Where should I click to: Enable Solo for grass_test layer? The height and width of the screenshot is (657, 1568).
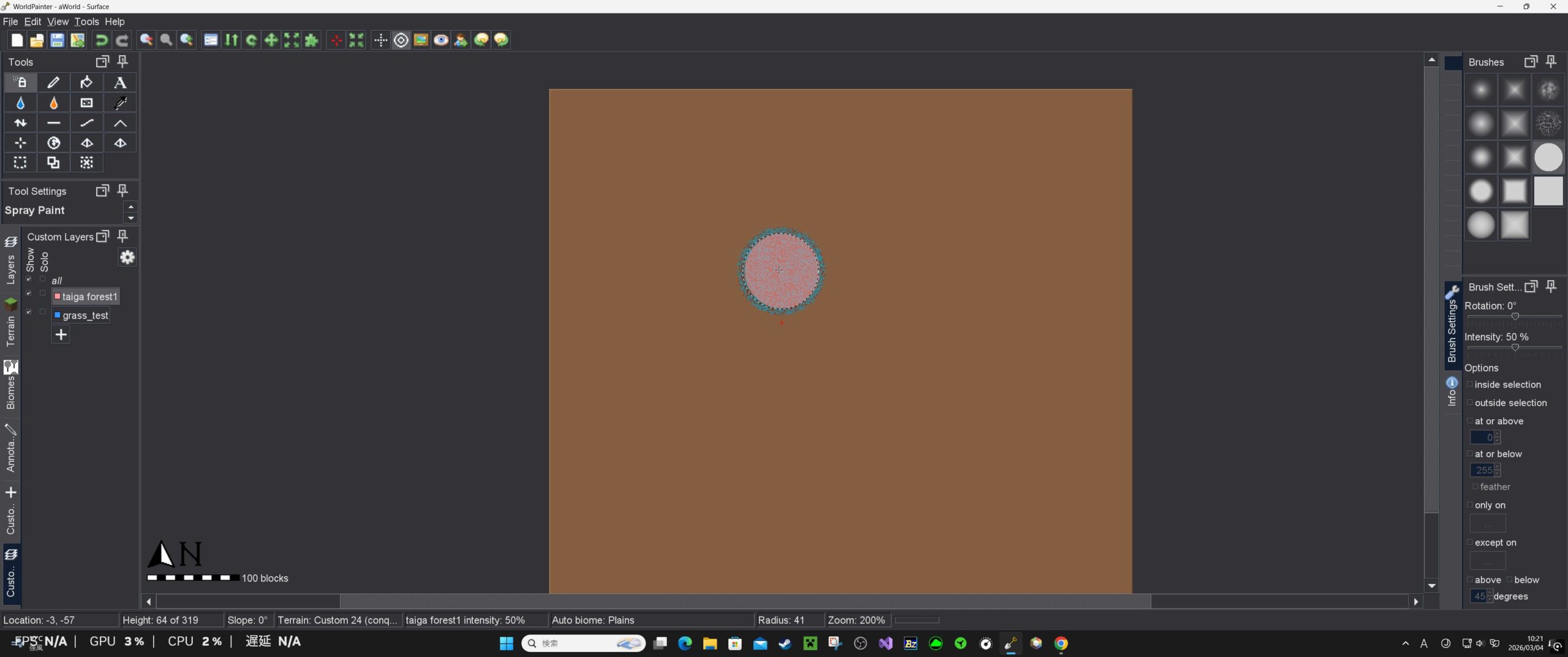pyautogui.click(x=43, y=312)
